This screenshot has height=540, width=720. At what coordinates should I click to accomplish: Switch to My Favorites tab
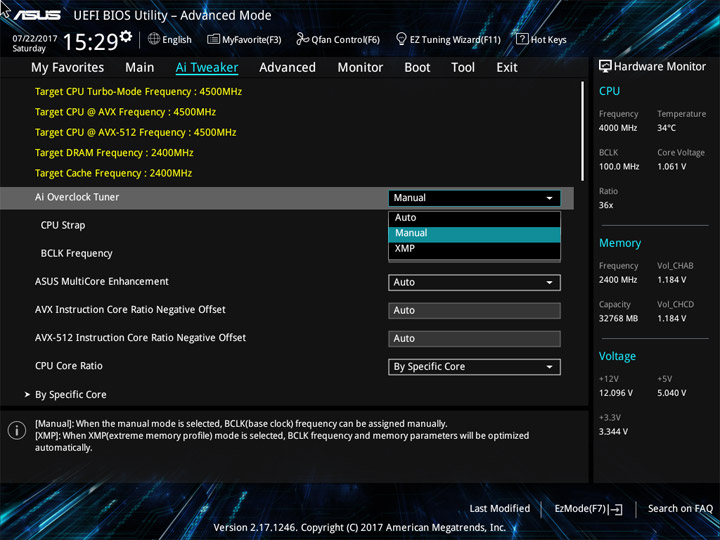tap(68, 68)
